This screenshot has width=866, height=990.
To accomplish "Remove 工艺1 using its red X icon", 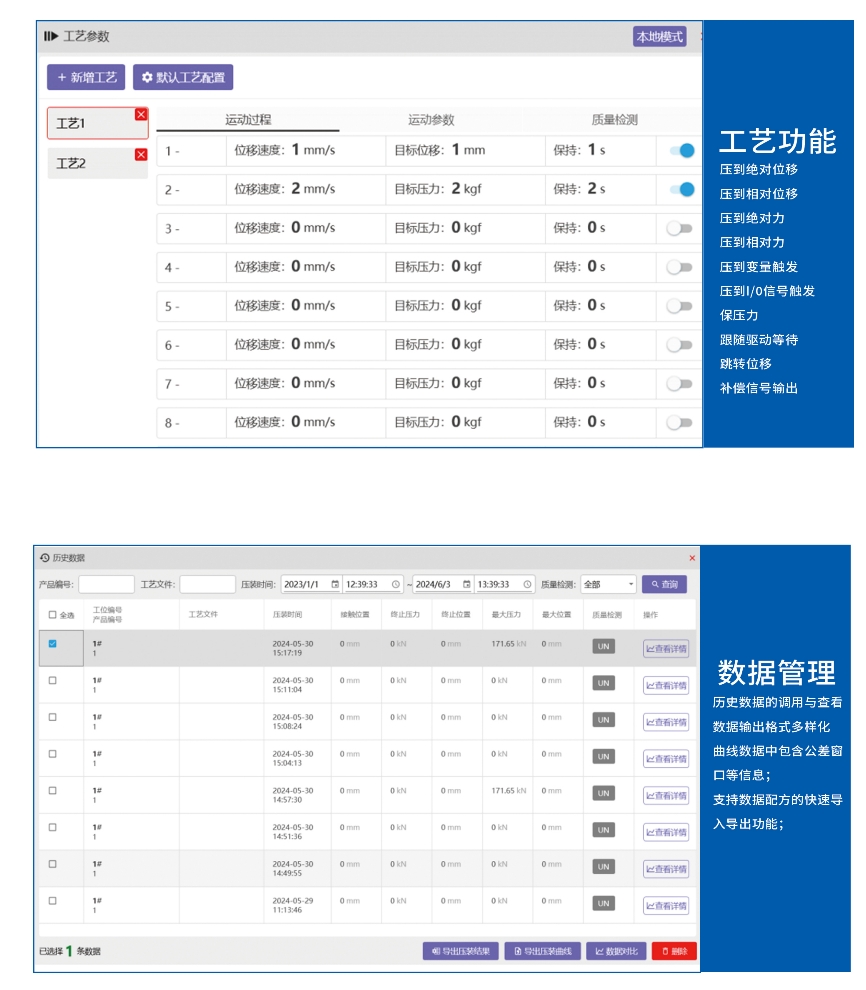I will 141,114.
